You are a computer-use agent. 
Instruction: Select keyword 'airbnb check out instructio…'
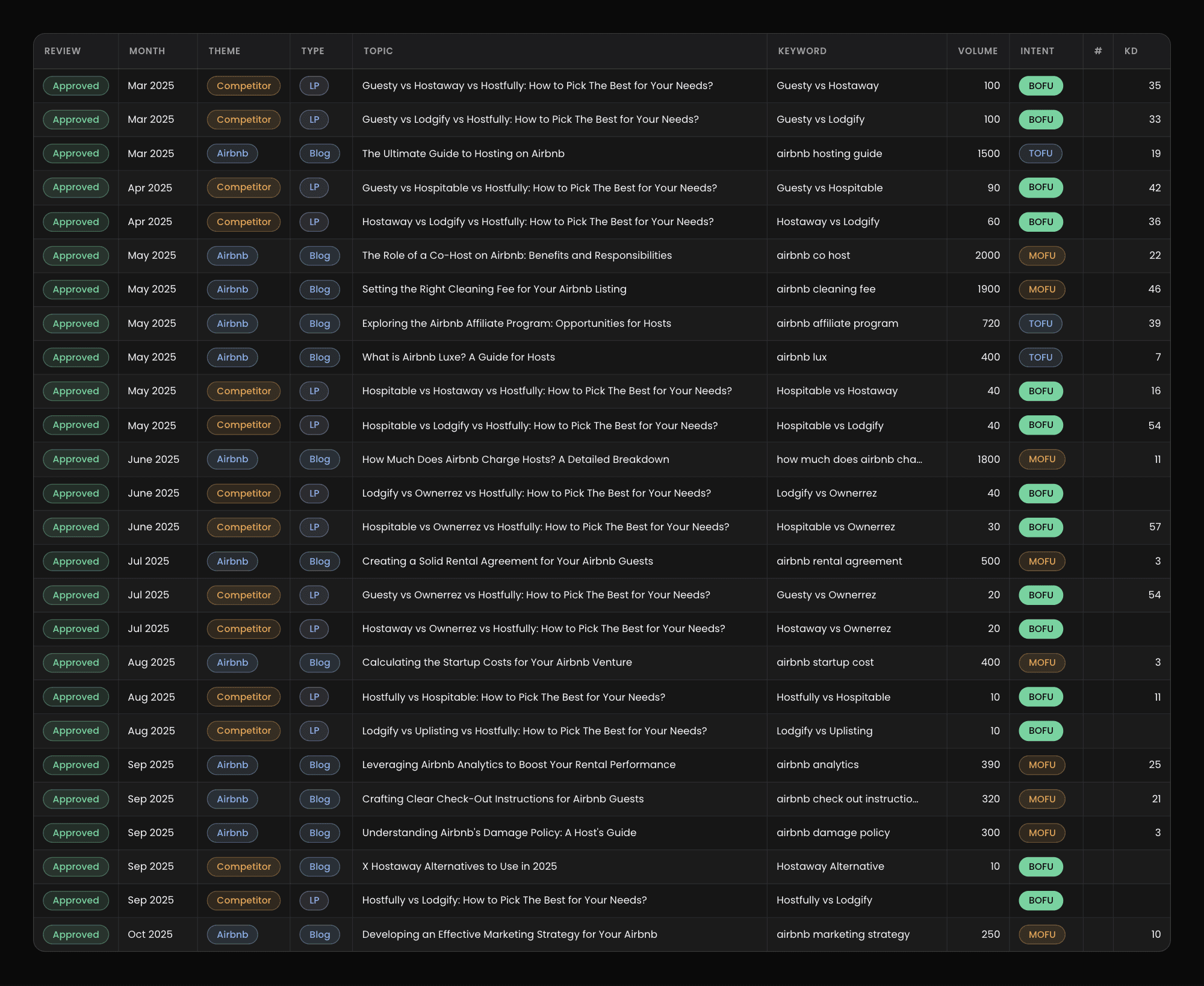pyautogui.click(x=848, y=799)
